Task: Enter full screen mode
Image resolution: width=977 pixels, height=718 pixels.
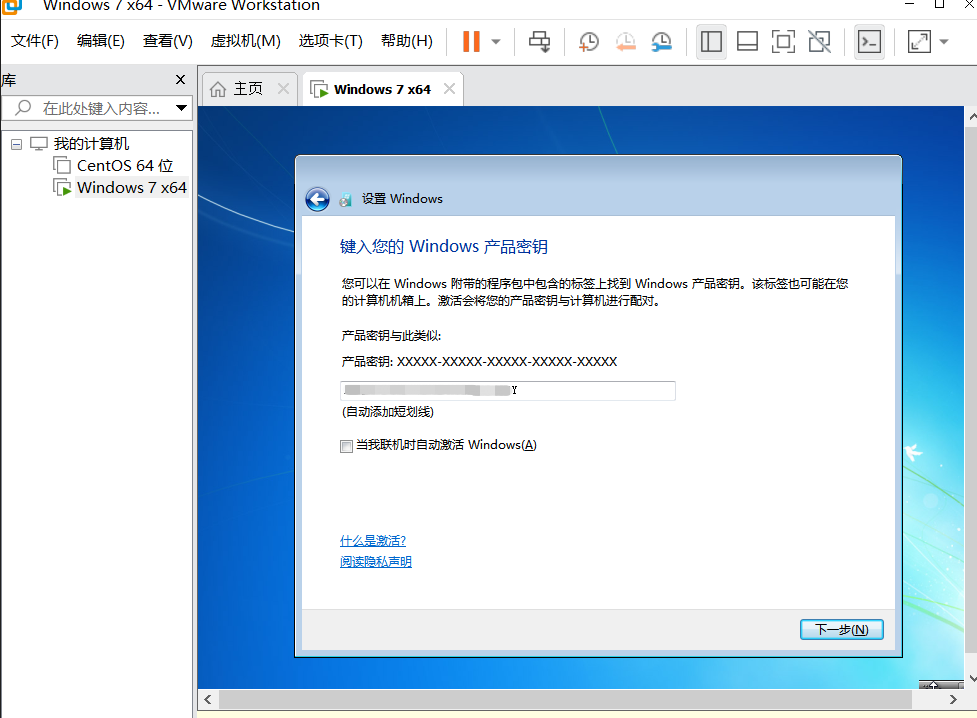Action: click(x=783, y=41)
